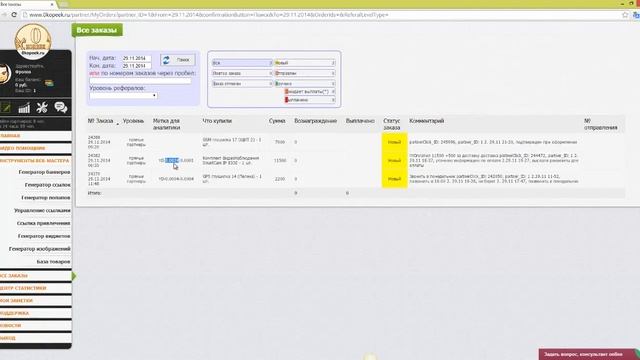
Task: Click the Поиск search button
Action: [178, 60]
